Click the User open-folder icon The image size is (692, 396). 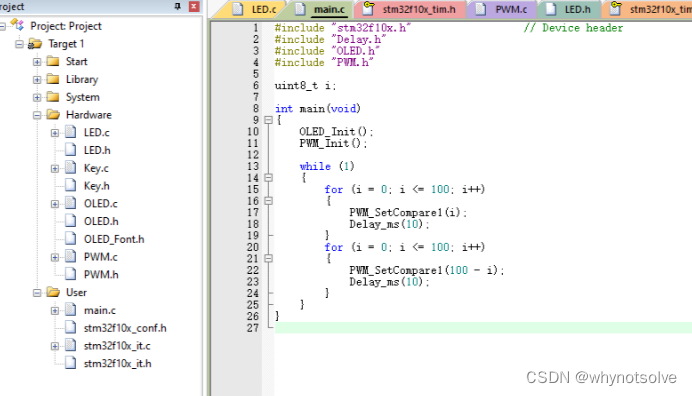coord(53,292)
